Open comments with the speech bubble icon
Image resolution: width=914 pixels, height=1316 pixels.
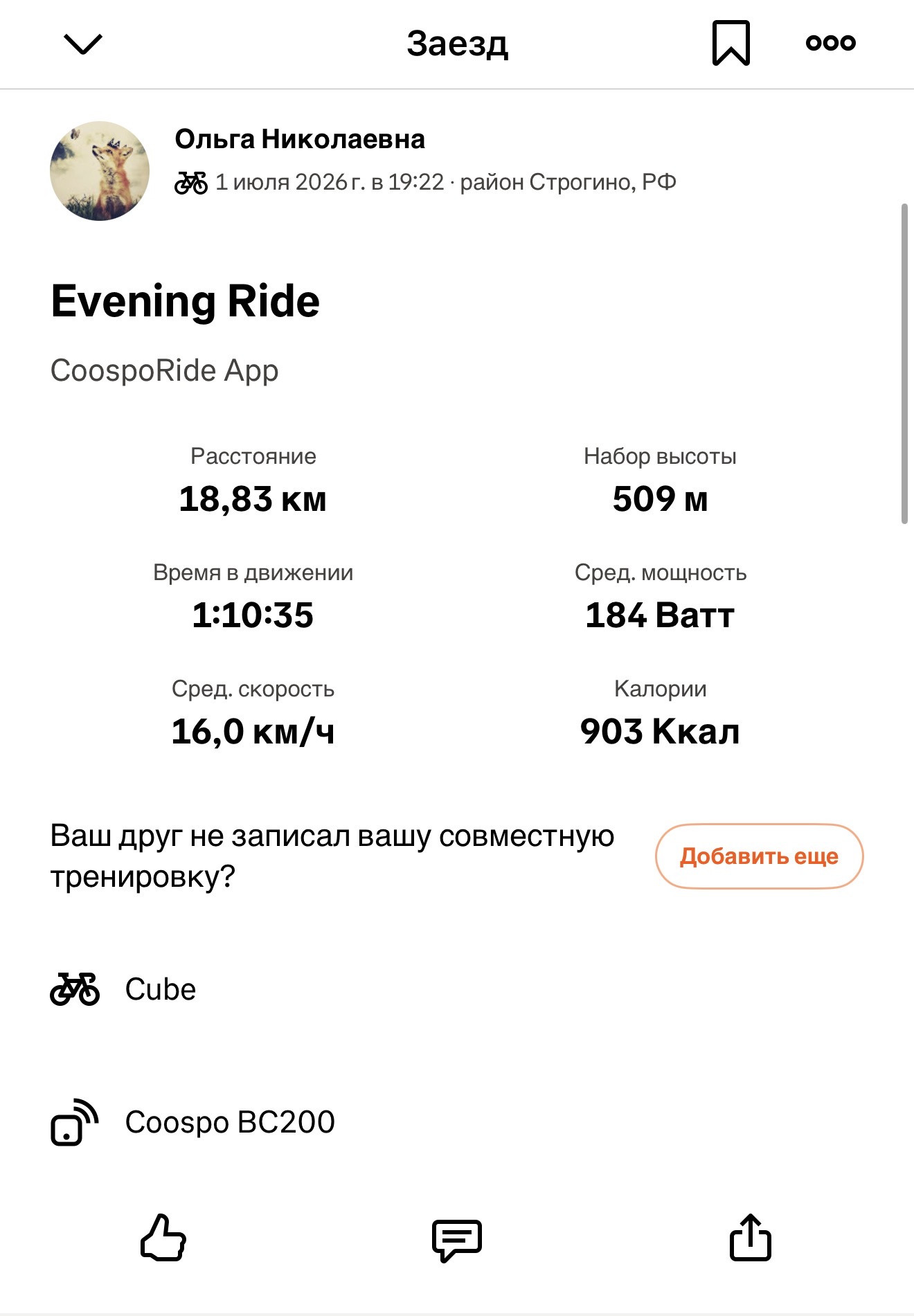tap(457, 1240)
